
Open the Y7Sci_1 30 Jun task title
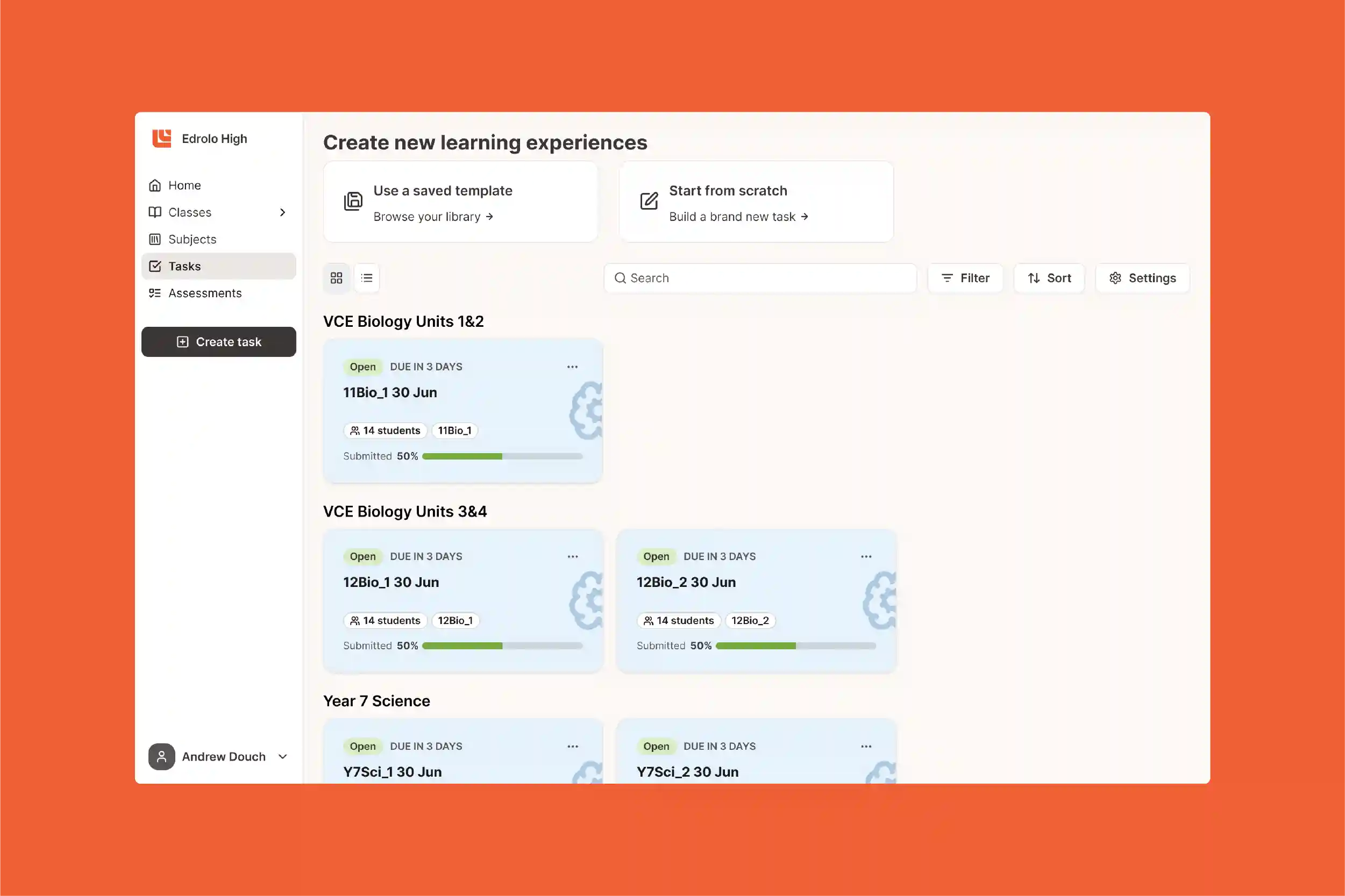tap(392, 772)
